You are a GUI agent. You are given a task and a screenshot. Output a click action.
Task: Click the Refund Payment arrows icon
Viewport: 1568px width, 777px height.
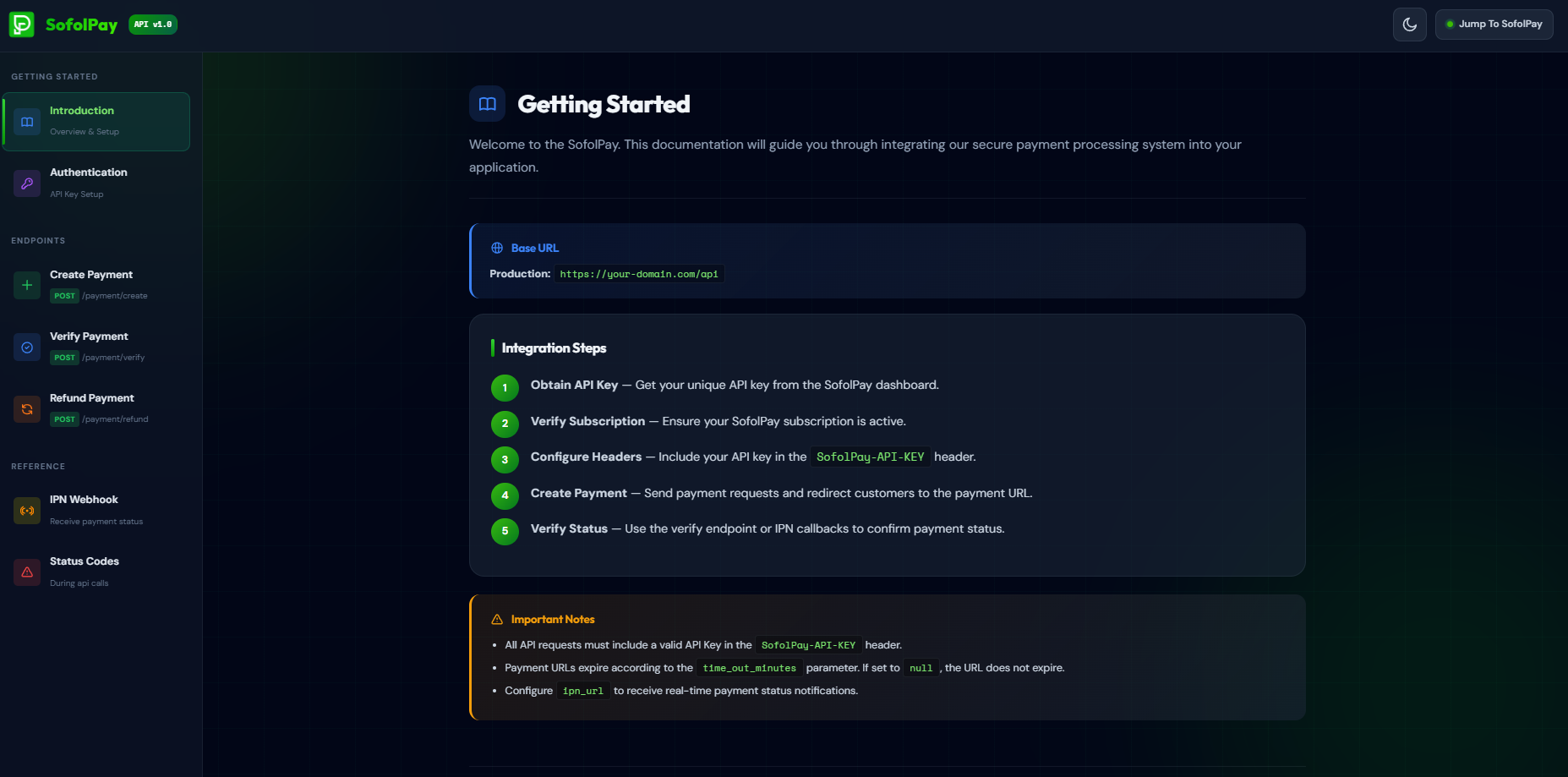27,409
